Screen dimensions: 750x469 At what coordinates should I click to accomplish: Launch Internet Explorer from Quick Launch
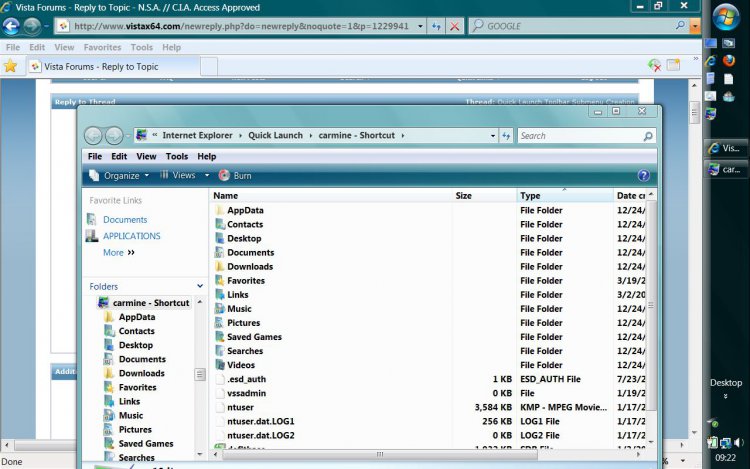tap(711, 61)
